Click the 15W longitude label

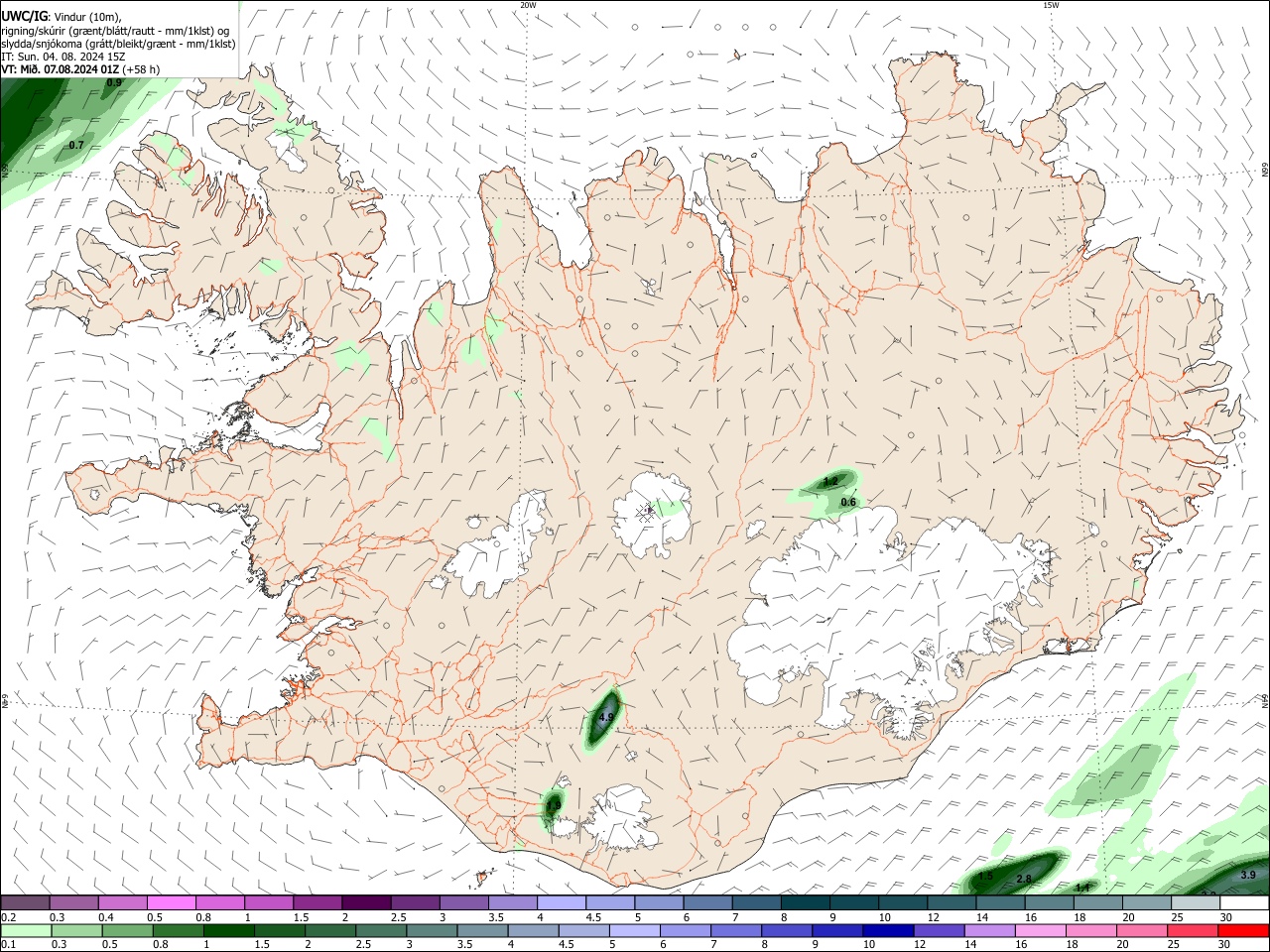tap(1051, 5)
